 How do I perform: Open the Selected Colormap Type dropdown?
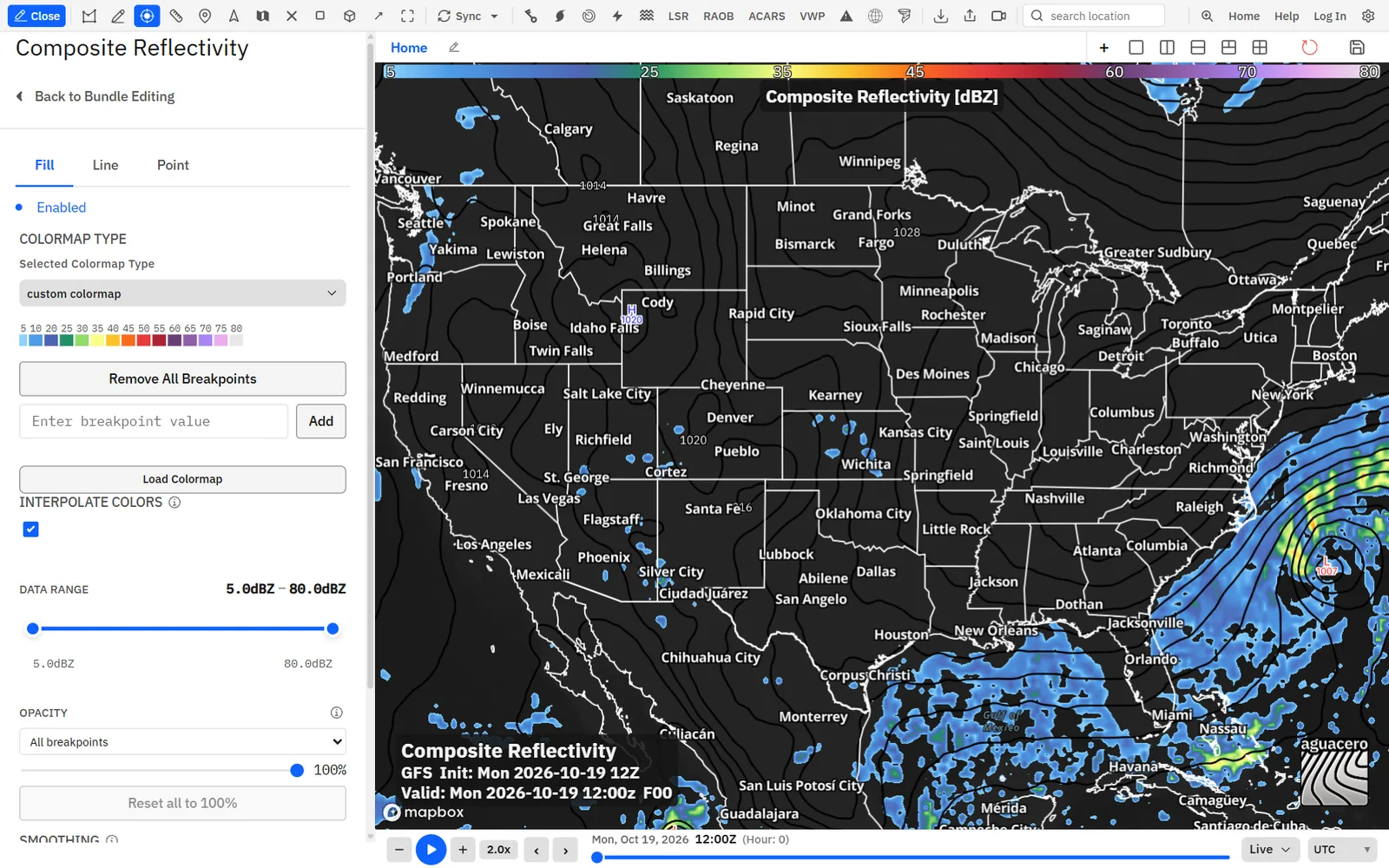[x=182, y=293]
